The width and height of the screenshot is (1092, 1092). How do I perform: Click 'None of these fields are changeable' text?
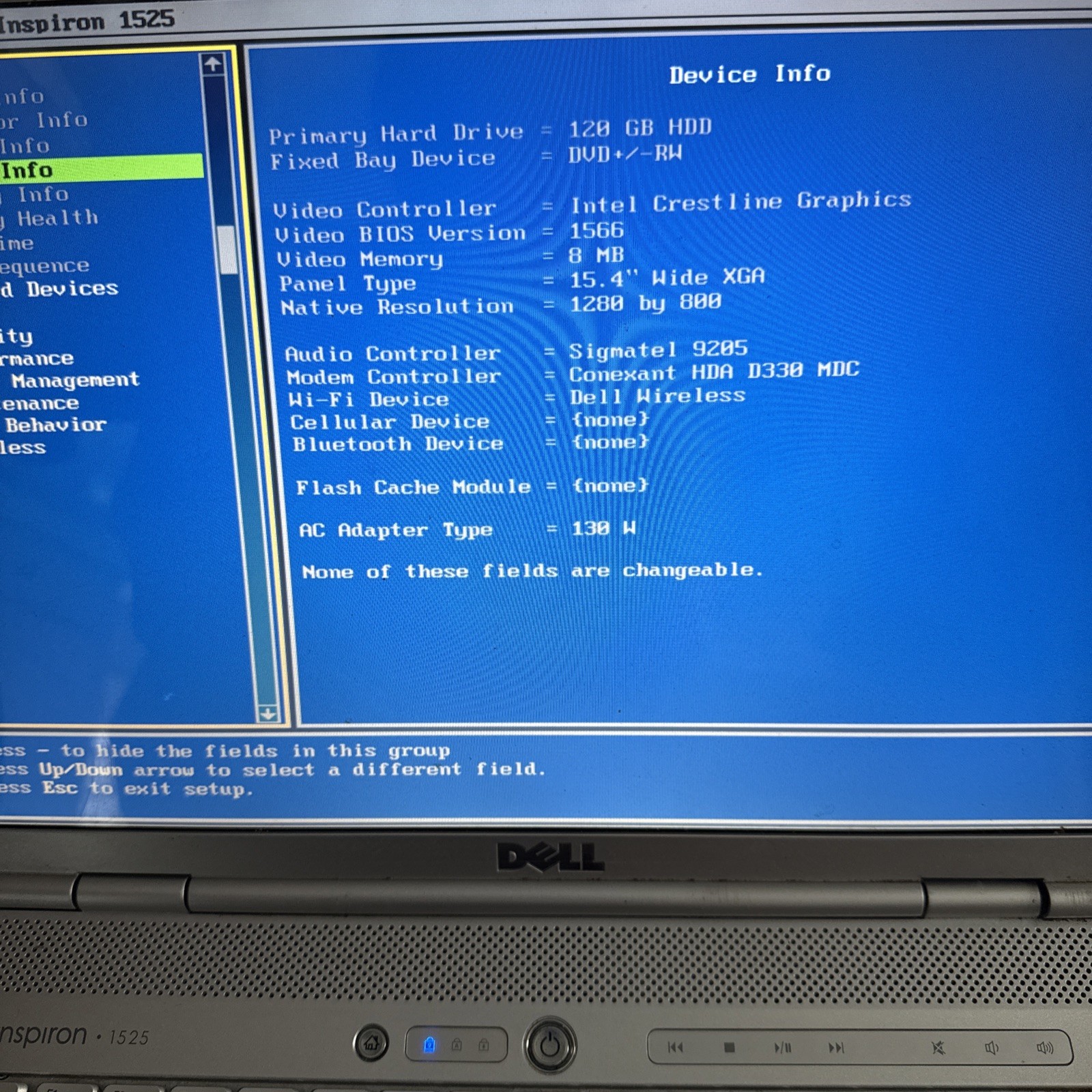pos(532,571)
